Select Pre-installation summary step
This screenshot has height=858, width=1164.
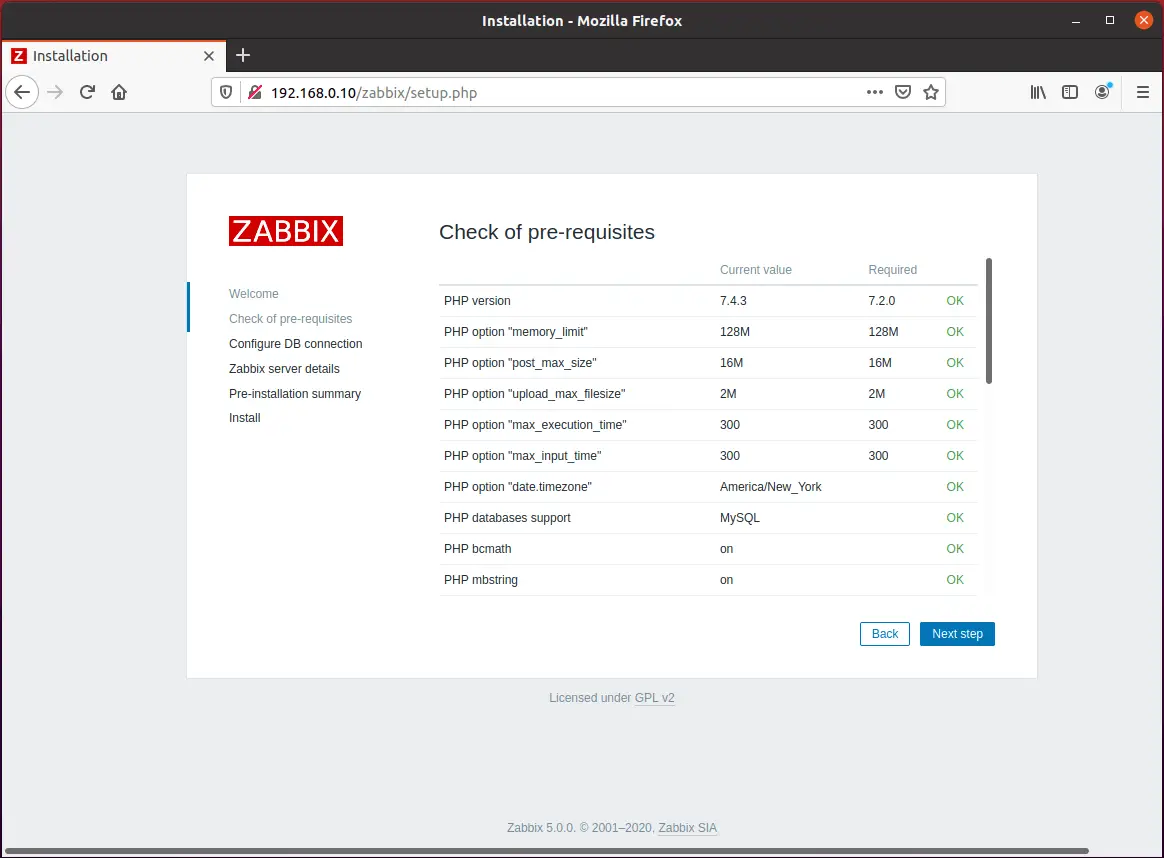point(295,393)
